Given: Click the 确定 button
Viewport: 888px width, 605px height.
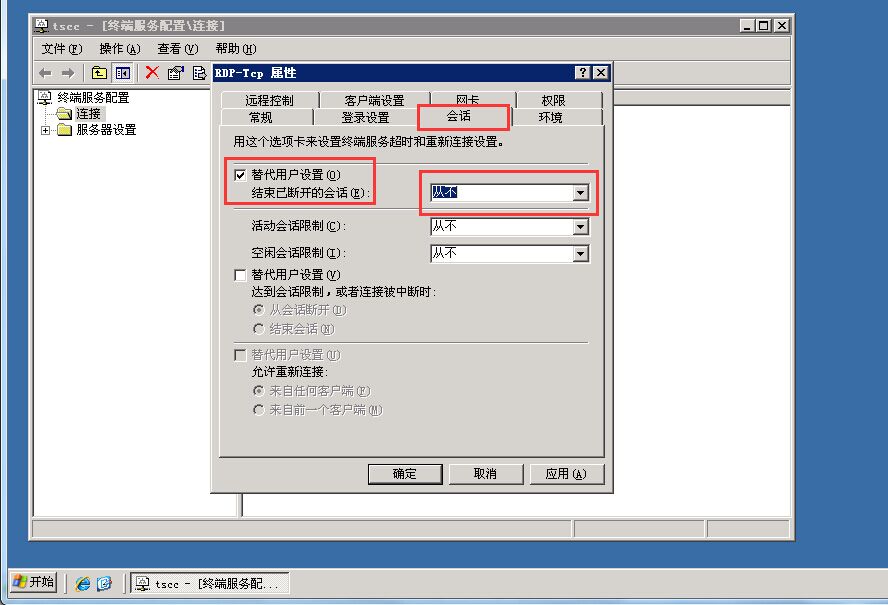Looking at the screenshot, I should [x=405, y=474].
